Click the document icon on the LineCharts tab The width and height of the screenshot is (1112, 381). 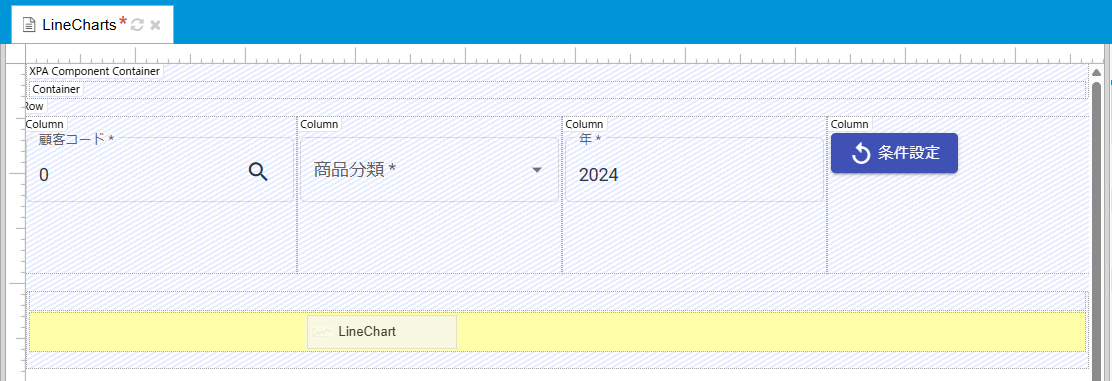29,25
